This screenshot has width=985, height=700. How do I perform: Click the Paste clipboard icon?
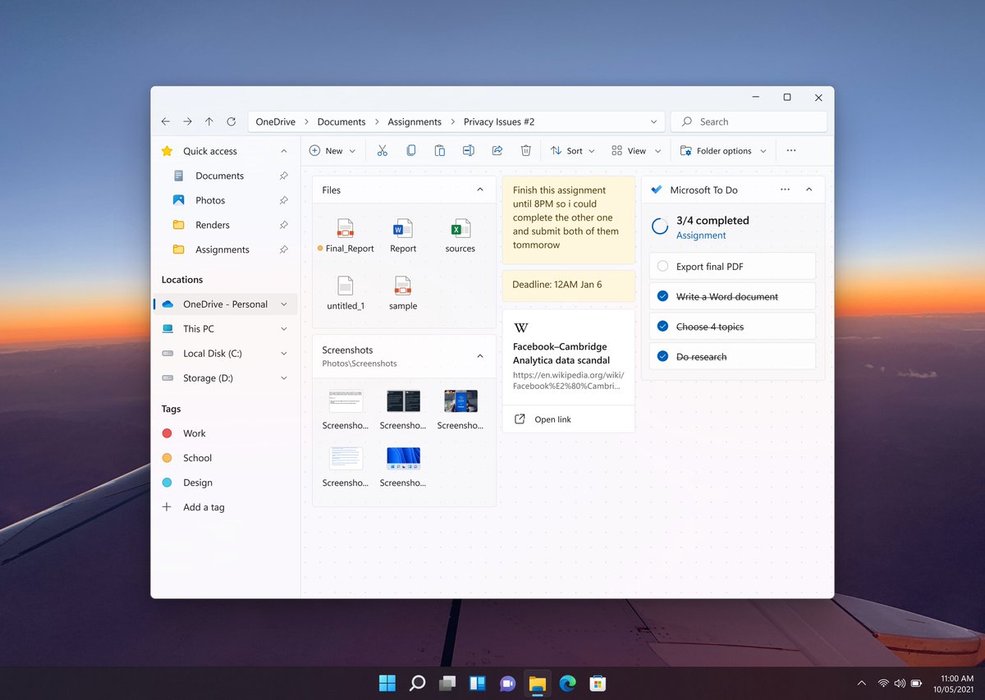(x=439, y=151)
